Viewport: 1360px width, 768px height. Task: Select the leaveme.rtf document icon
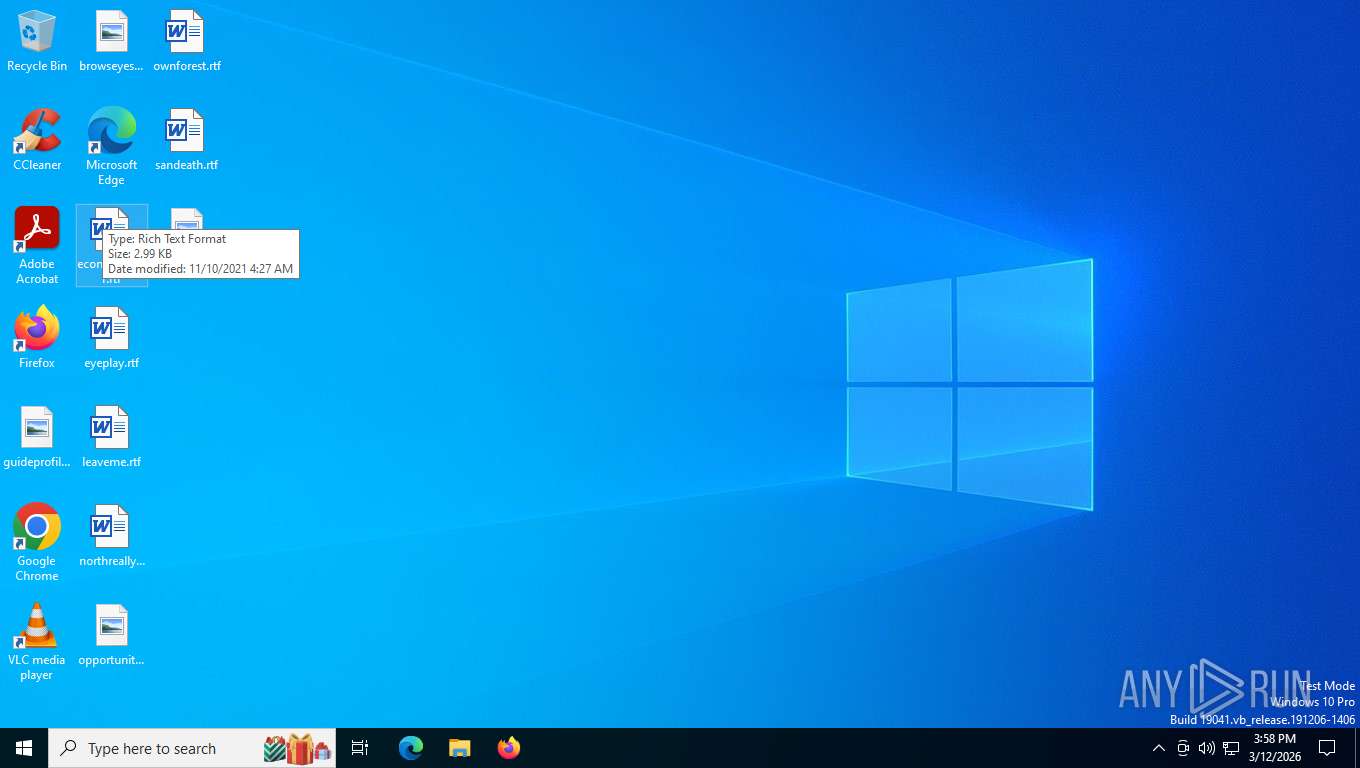pos(111,437)
